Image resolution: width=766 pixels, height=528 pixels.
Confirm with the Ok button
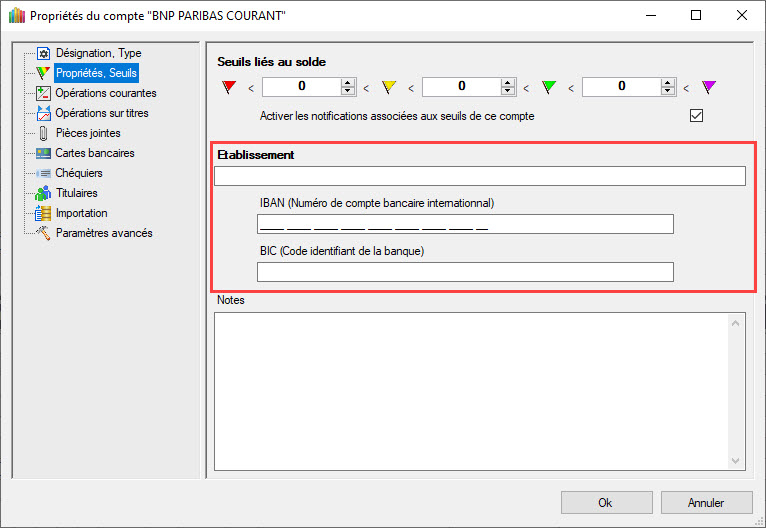(605, 502)
